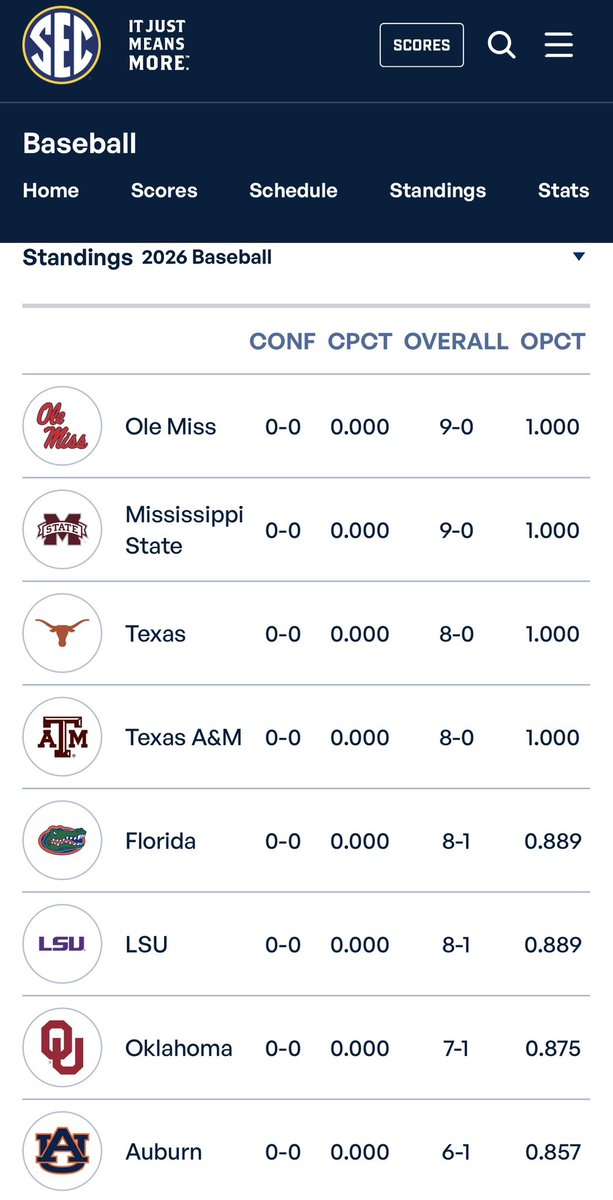The image size is (613, 1200).
Task: Click the Auburn AU logo
Action: [x=62, y=1152]
